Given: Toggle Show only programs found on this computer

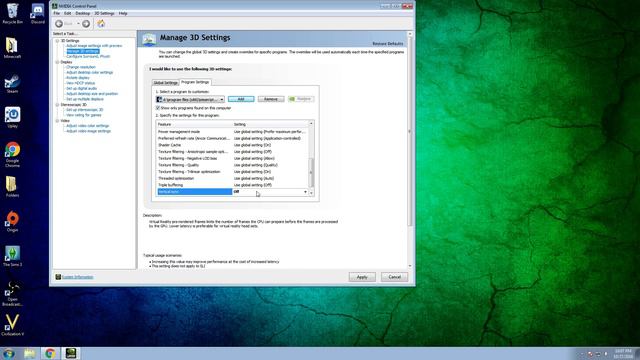Looking at the screenshot, I should coord(158,108).
